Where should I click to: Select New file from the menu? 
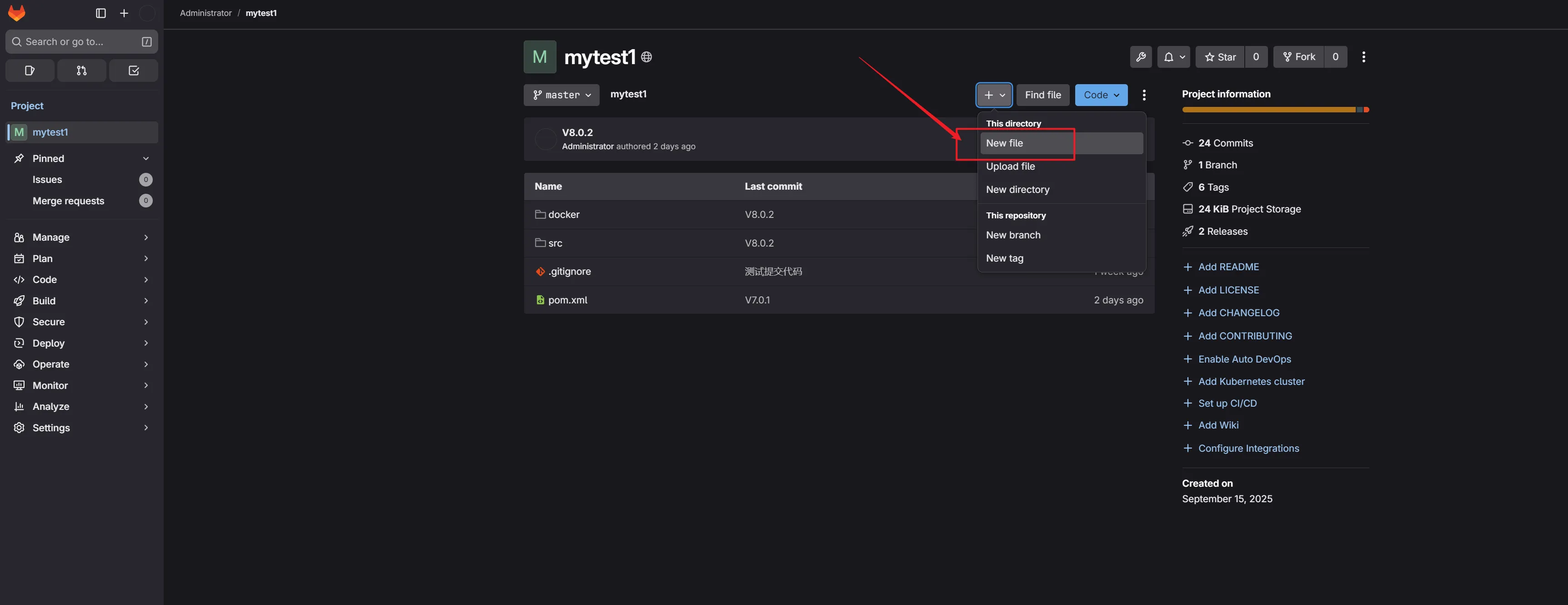tap(1004, 143)
